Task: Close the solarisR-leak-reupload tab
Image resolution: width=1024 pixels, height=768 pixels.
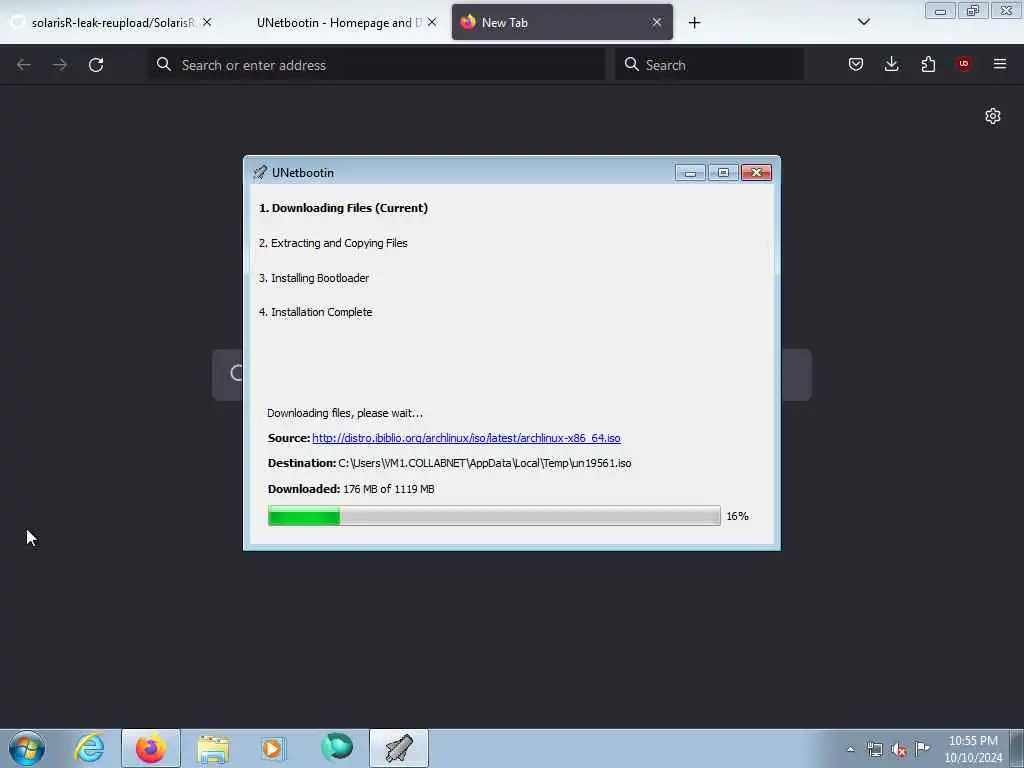Action: (207, 23)
